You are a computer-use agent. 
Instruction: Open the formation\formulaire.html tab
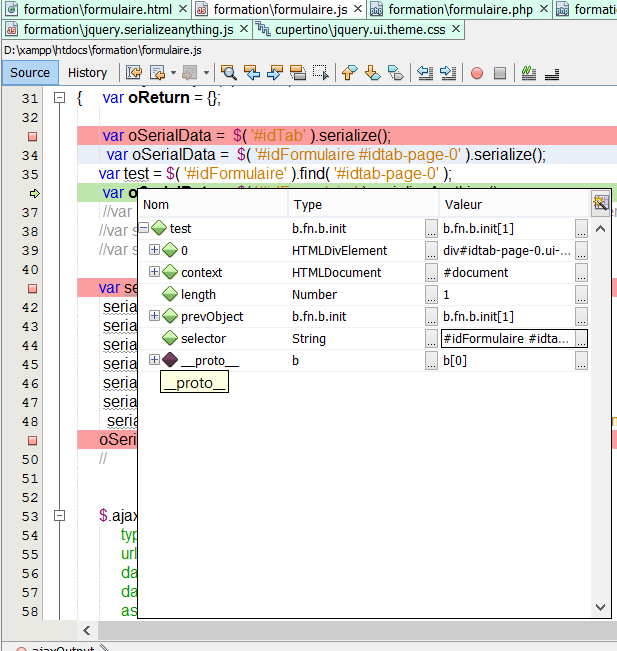pos(97,9)
